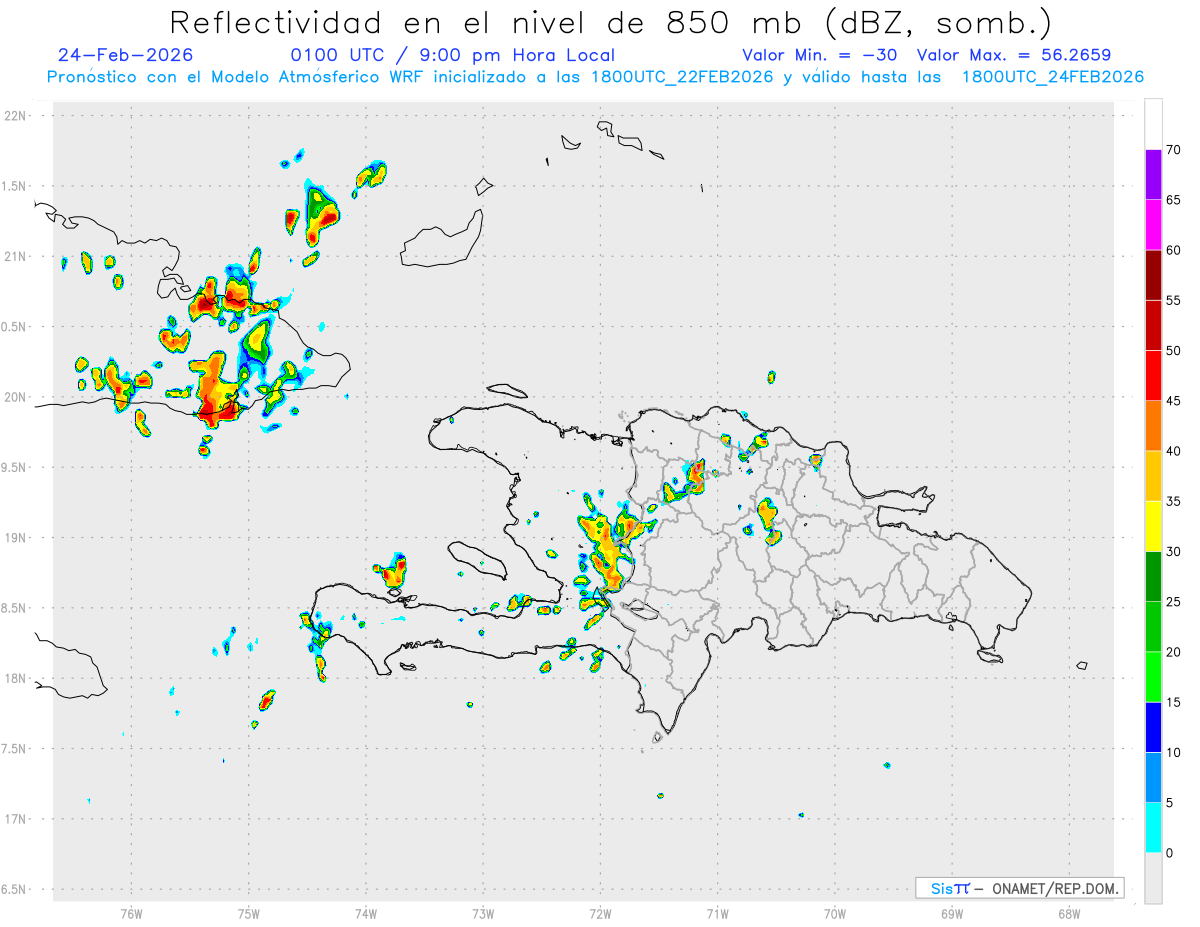This screenshot has height=927, width=1200.
Task: Click the '75W' longitude label
Action: [x=249, y=913]
